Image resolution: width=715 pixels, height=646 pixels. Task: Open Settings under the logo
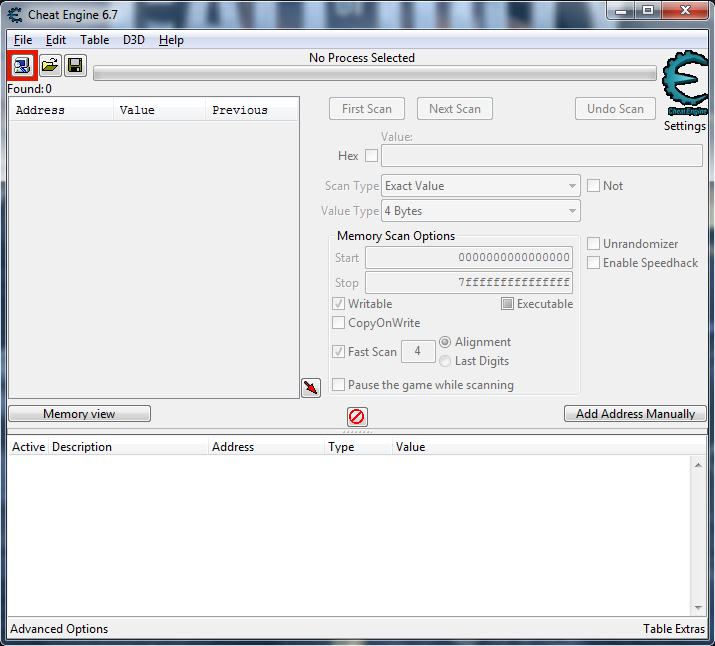[x=684, y=126]
